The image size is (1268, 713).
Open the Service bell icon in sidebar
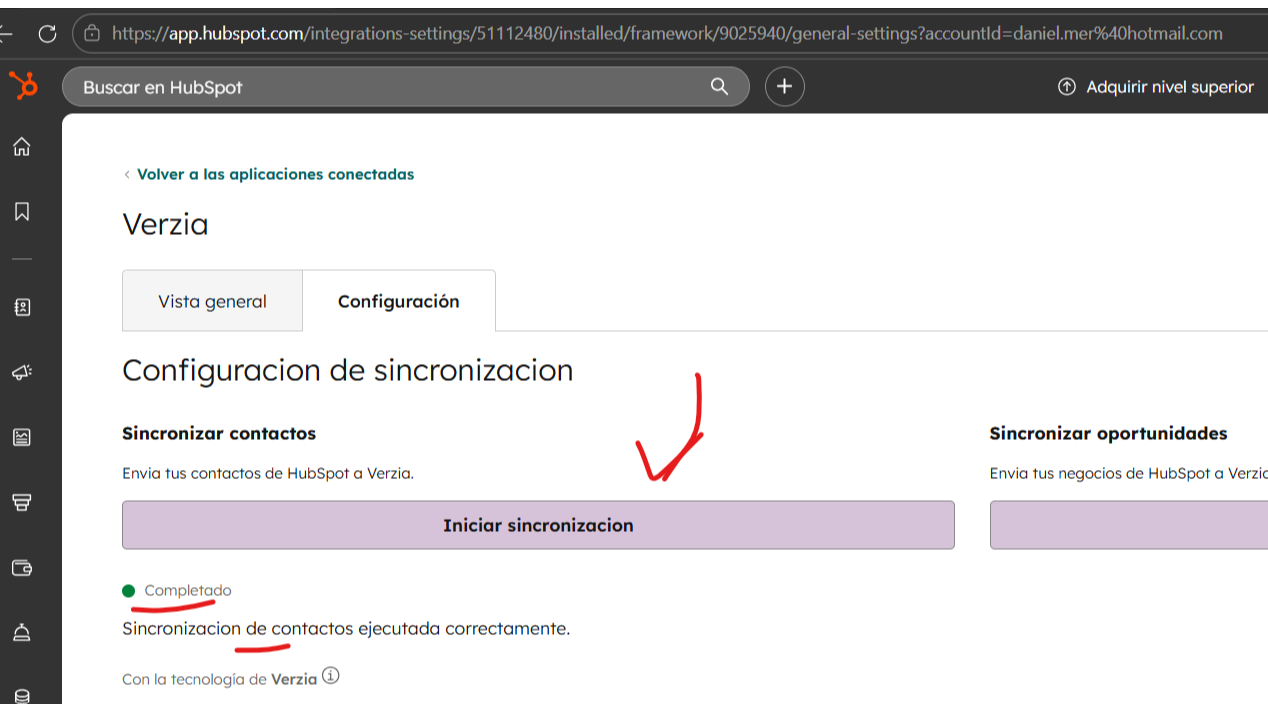coord(22,632)
